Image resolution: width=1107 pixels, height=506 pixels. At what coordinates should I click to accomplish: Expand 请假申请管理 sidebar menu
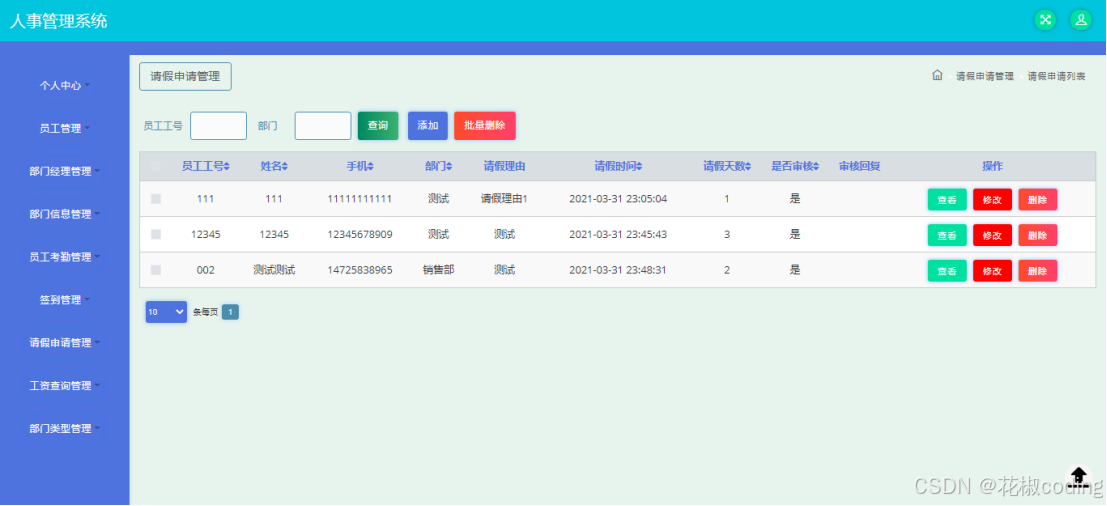tap(64, 342)
